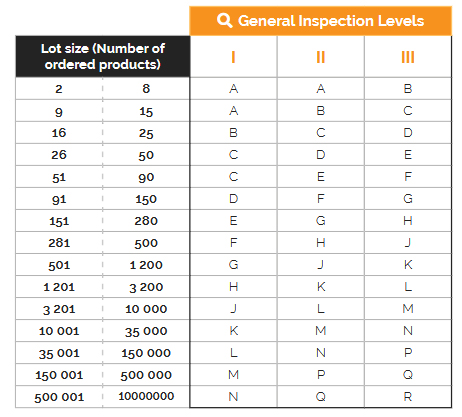Select code letter P in the 150 001 row
462x417 pixels.
321,375
